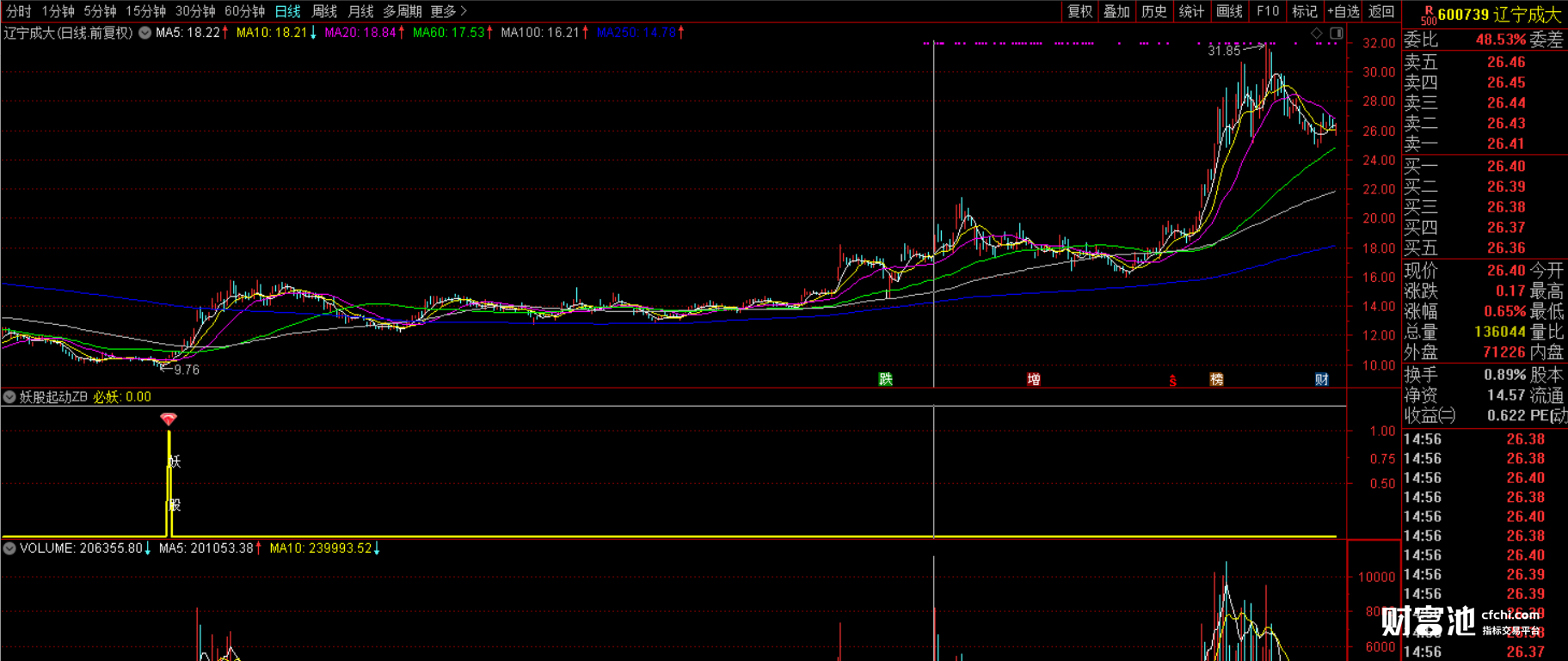Activate the 画线 drawing tool button
1568x661 pixels.
(1229, 11)
